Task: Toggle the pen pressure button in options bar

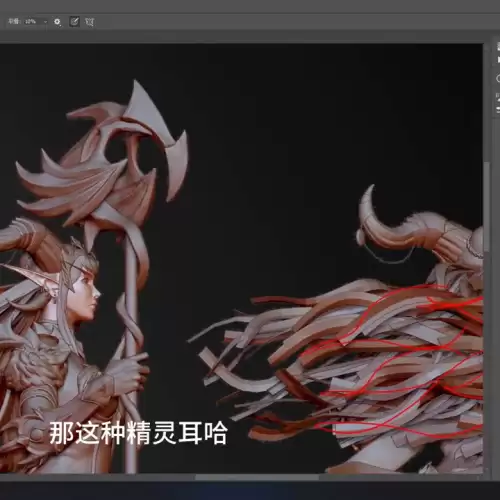Action: [x=74, y=22]
